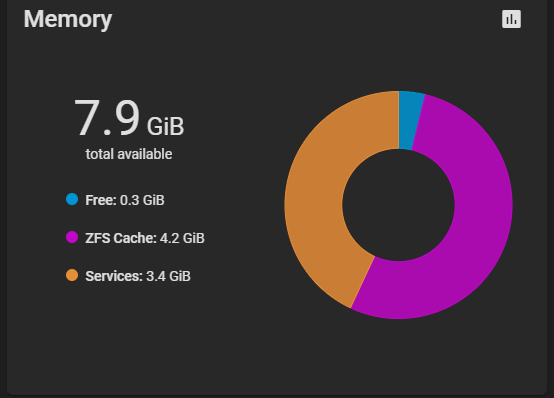Viewport: 554px width, 398px height.
Task: Click the large 7.9 total memory number
Action: pyautogui.click(x=107, y=118)
